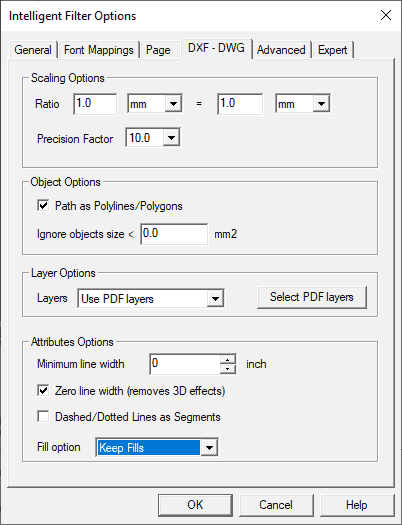
Task: Switch to the General tab
Action: 33,50
